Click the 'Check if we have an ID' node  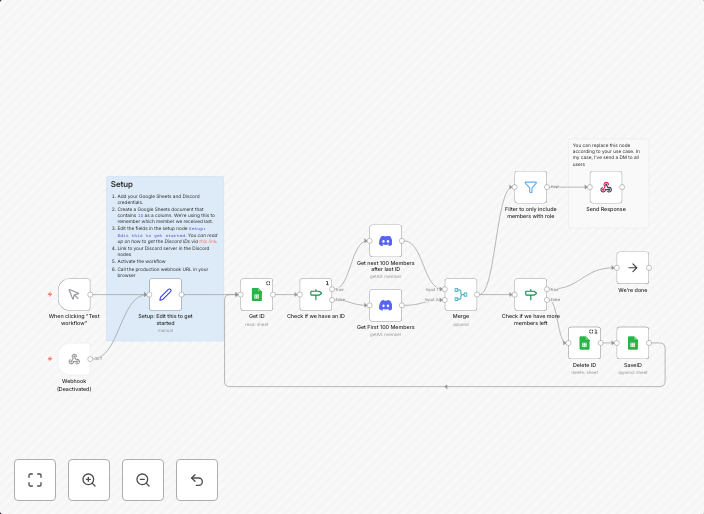[x=316, y=294]
